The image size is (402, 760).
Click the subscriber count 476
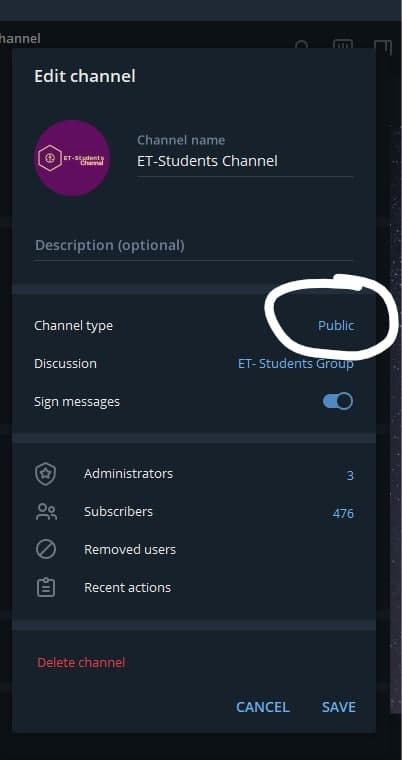(343, 513)
